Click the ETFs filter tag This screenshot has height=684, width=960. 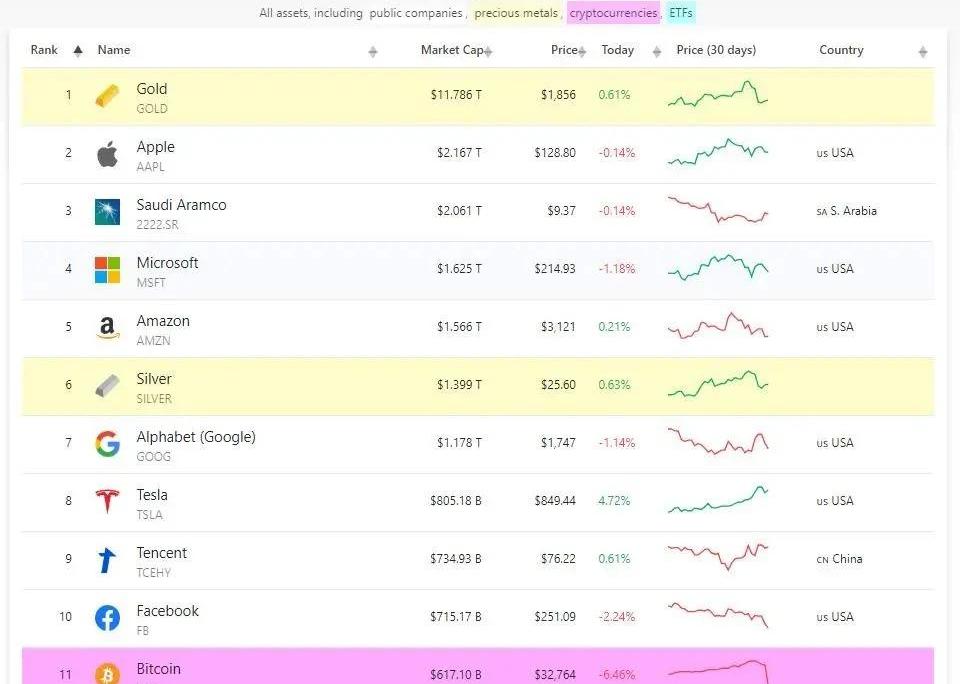680,13
